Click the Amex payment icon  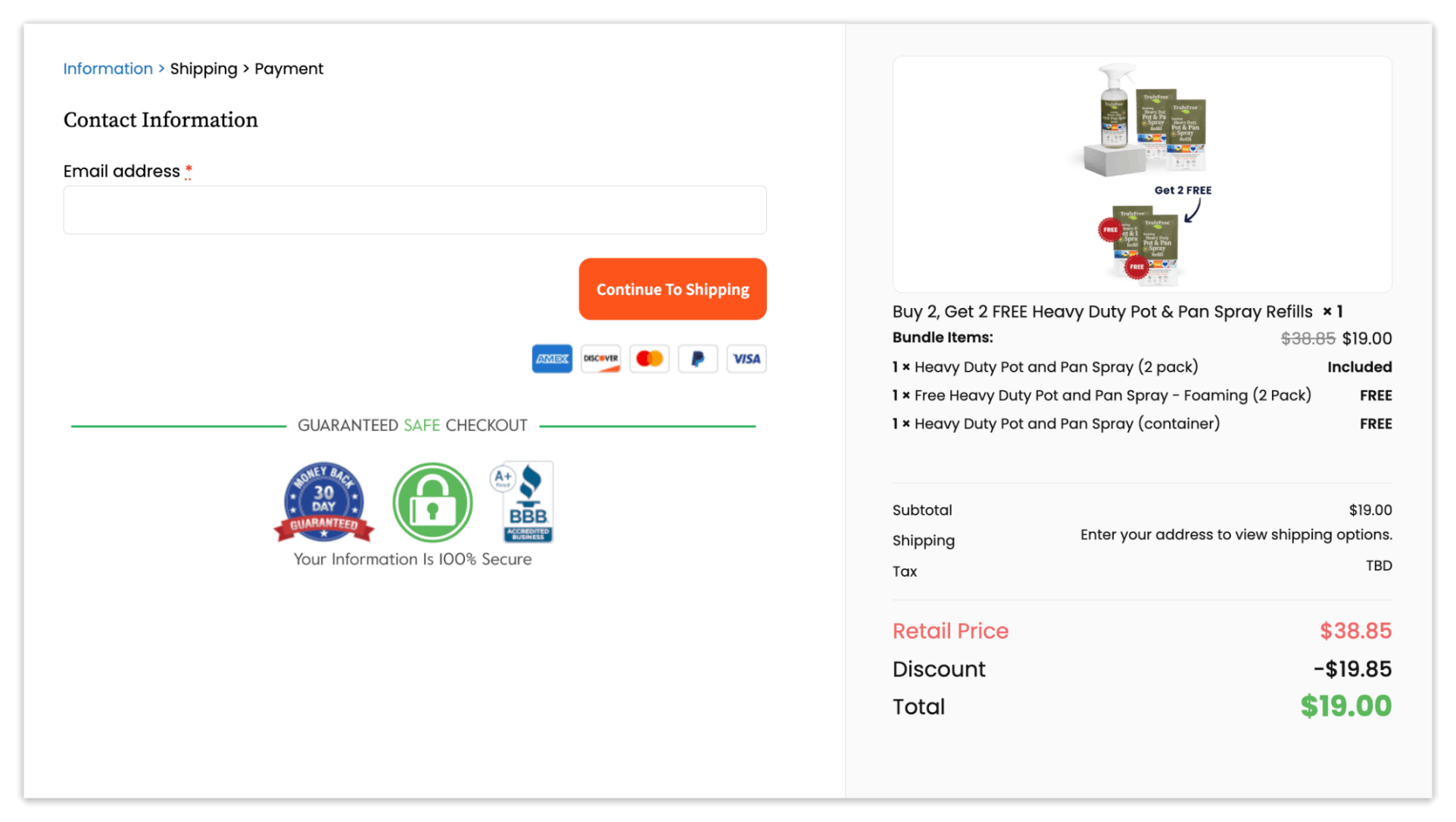tap(552, 359)
